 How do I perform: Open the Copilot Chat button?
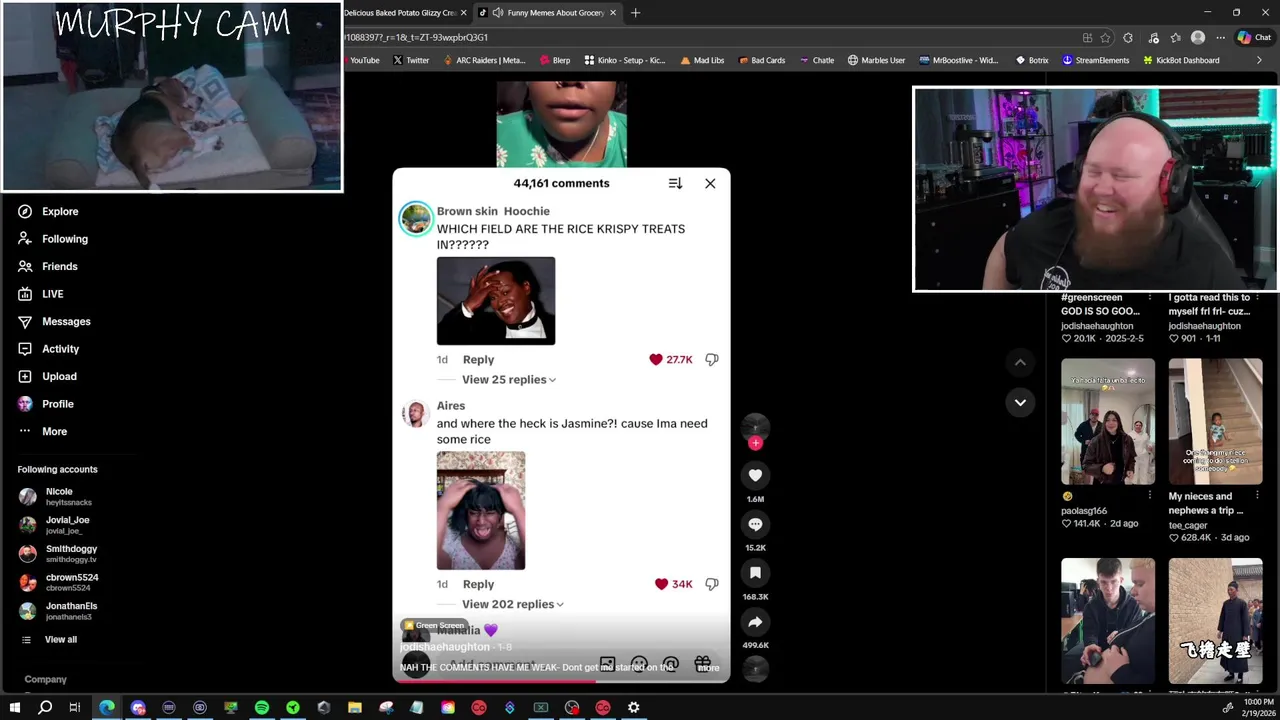(1254, 38)
